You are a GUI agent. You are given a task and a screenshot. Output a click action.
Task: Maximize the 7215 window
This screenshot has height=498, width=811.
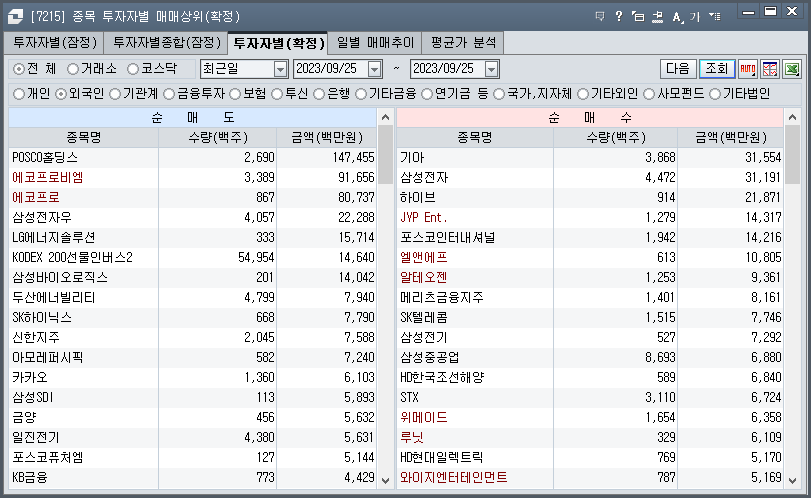coord(770,11)
